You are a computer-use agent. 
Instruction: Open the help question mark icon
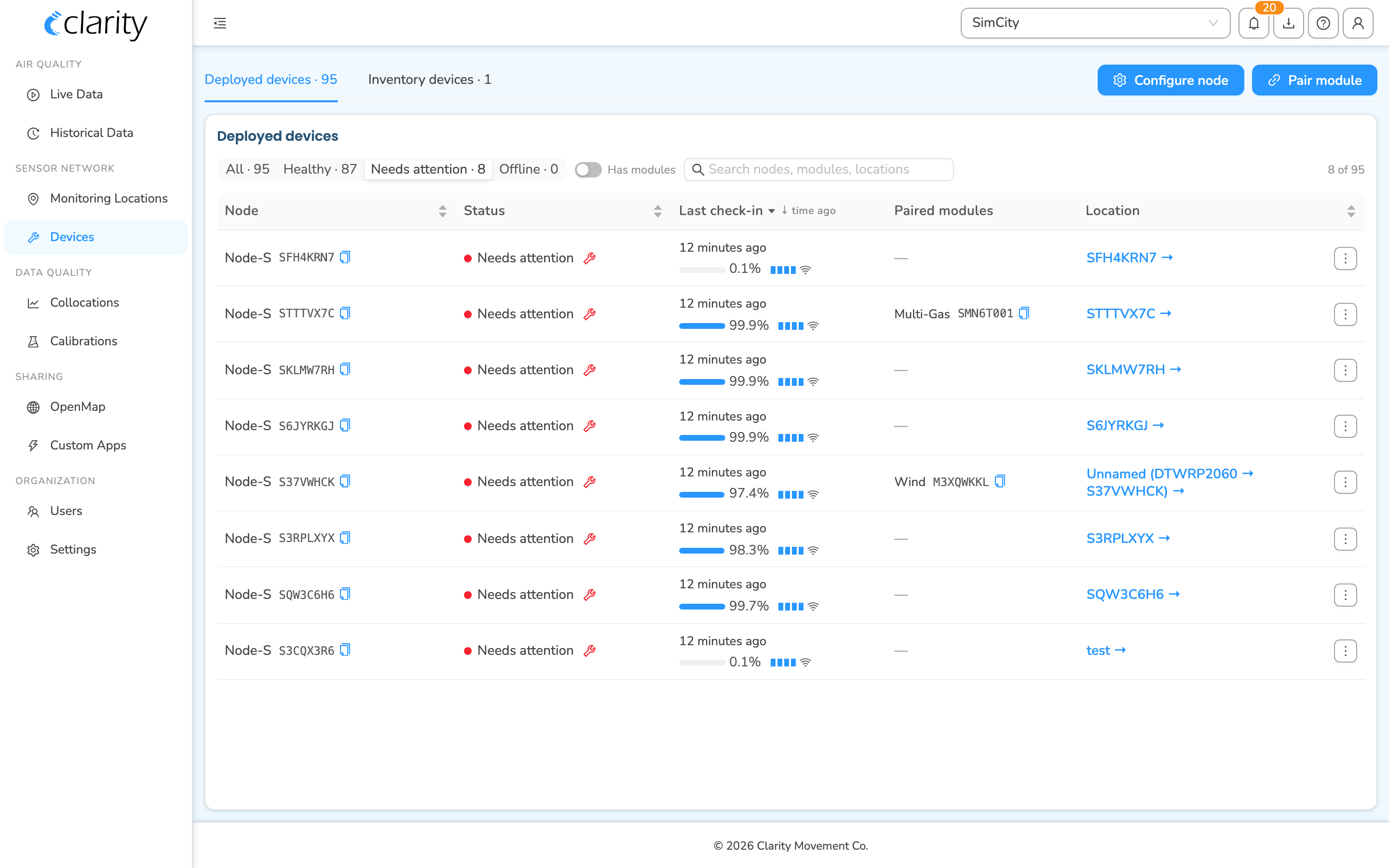pos(1323,23)
